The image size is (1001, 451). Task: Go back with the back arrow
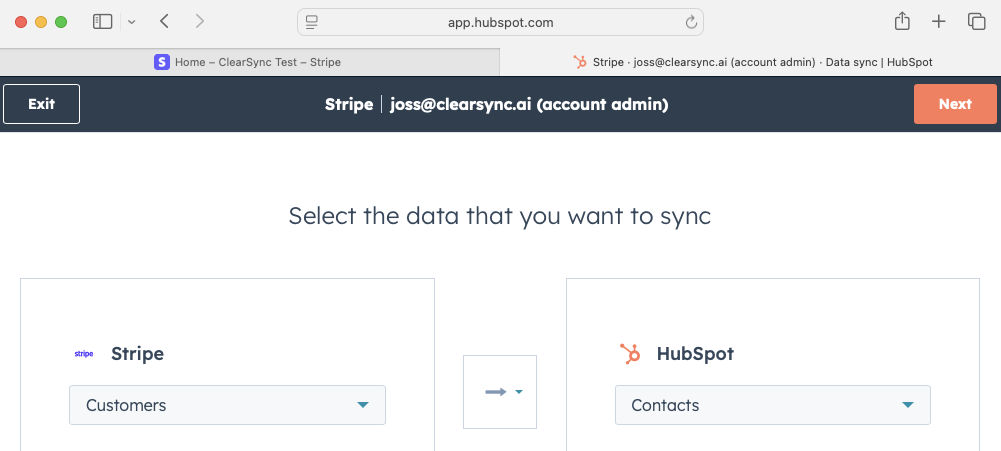click(x=165, y=21)
